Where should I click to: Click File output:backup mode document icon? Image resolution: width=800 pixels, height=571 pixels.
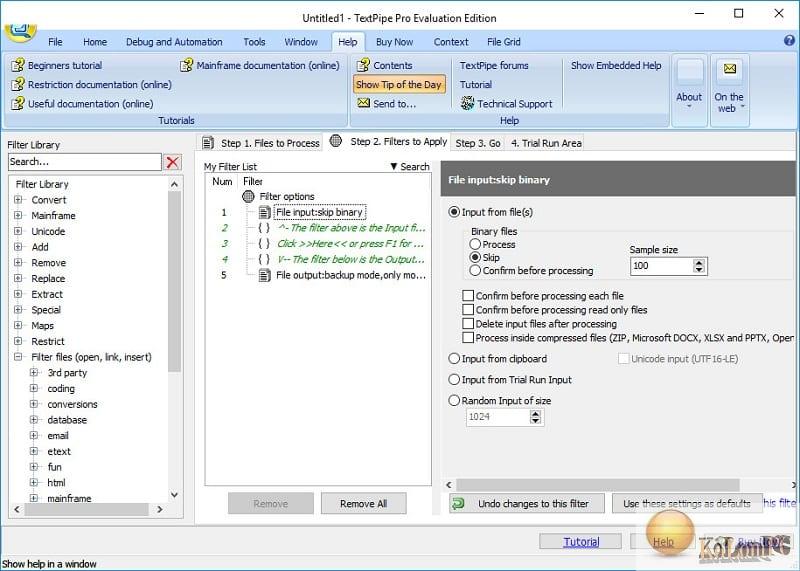(x=264, y=276)
